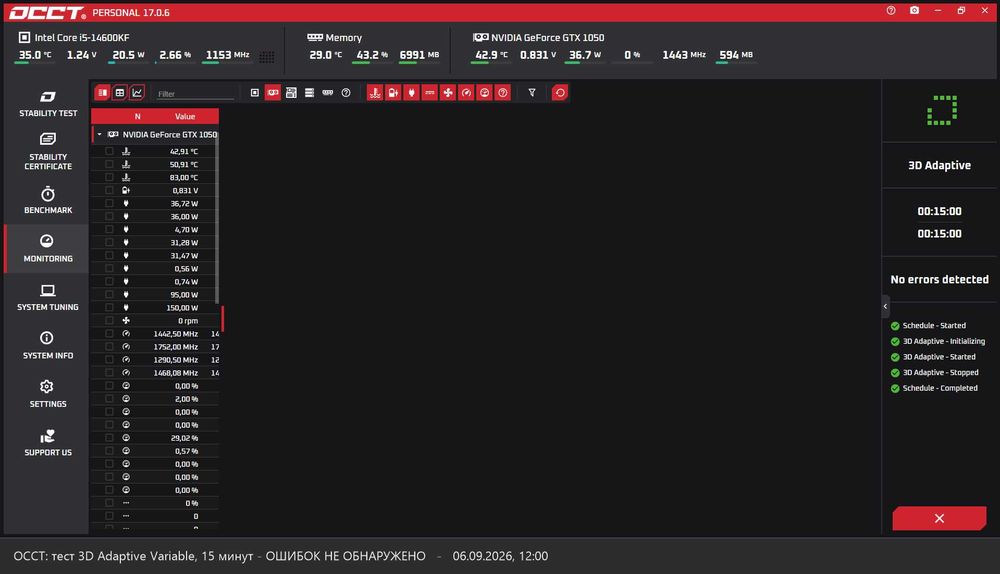Click the CPU core activity grid icon

(x=267, y=57)
